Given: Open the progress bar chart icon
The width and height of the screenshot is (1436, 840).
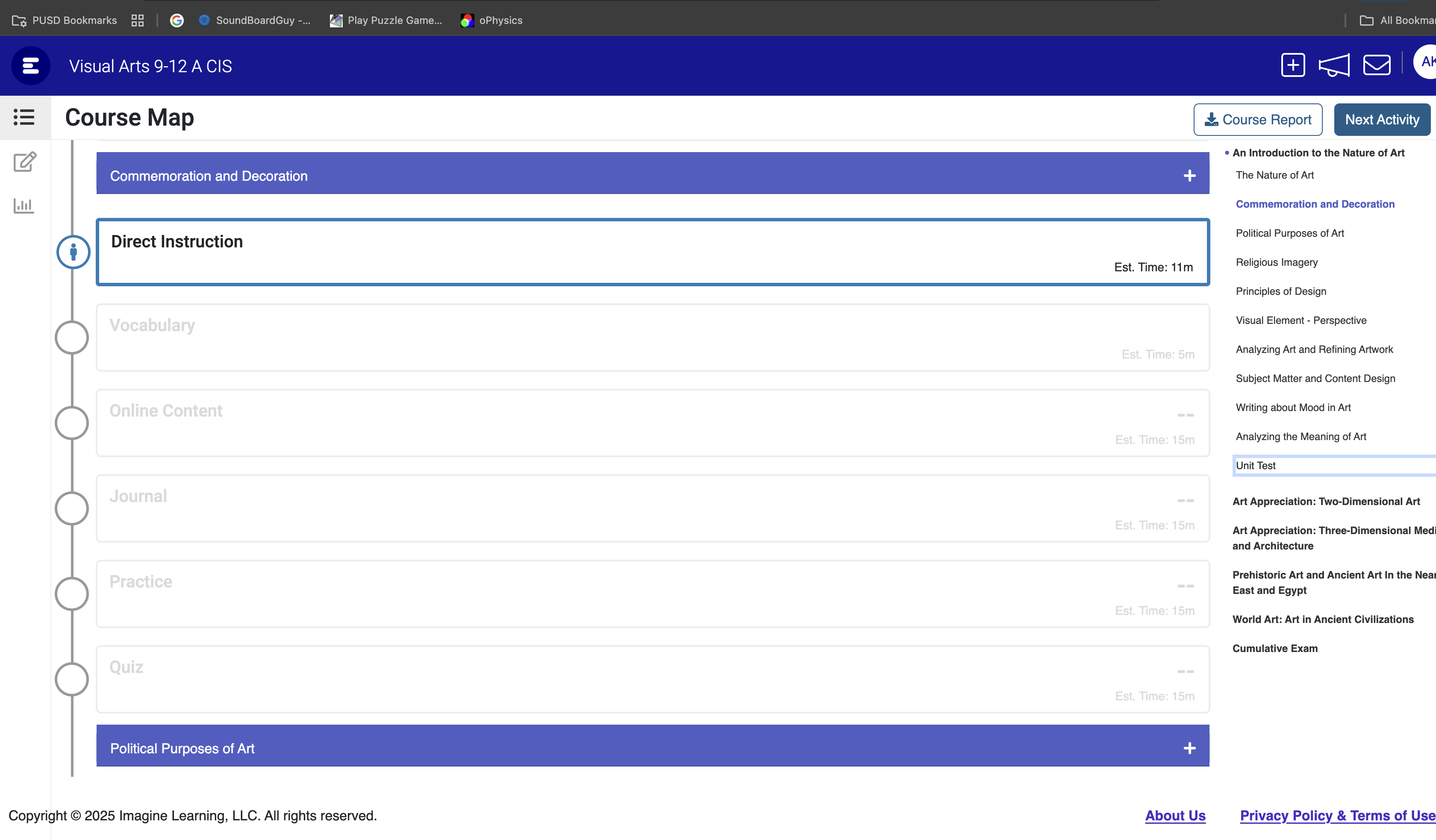Looking at the screenshot, I should coord(24,205).
